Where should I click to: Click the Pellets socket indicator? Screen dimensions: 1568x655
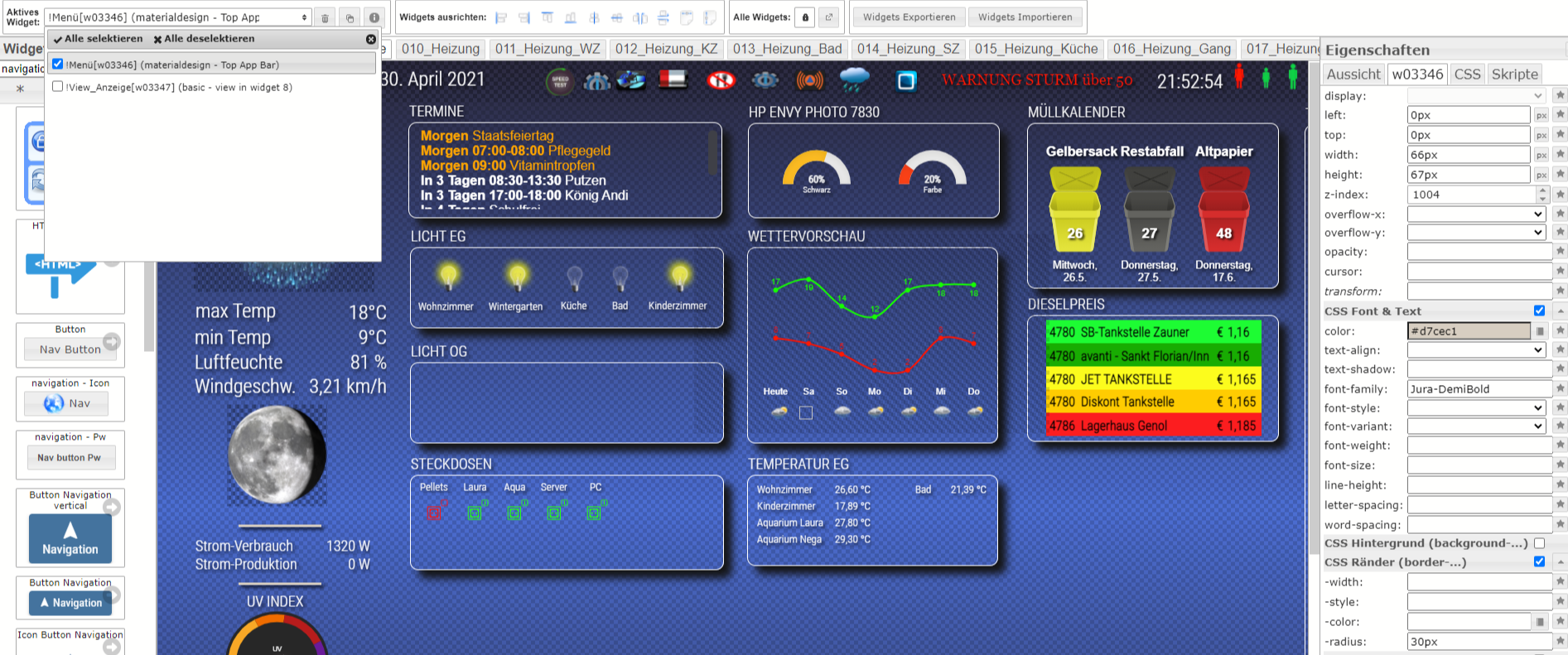(x=433, y=513)
